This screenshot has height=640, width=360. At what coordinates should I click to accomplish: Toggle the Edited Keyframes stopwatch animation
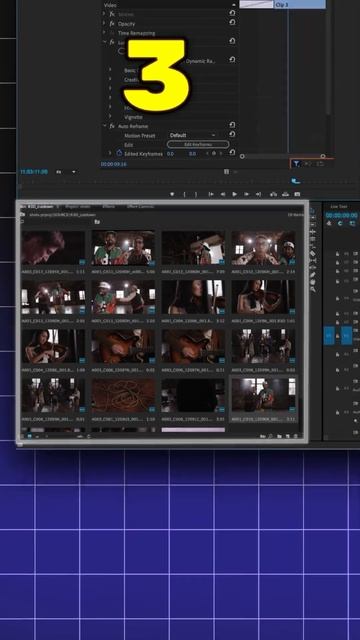coord(120,153)
